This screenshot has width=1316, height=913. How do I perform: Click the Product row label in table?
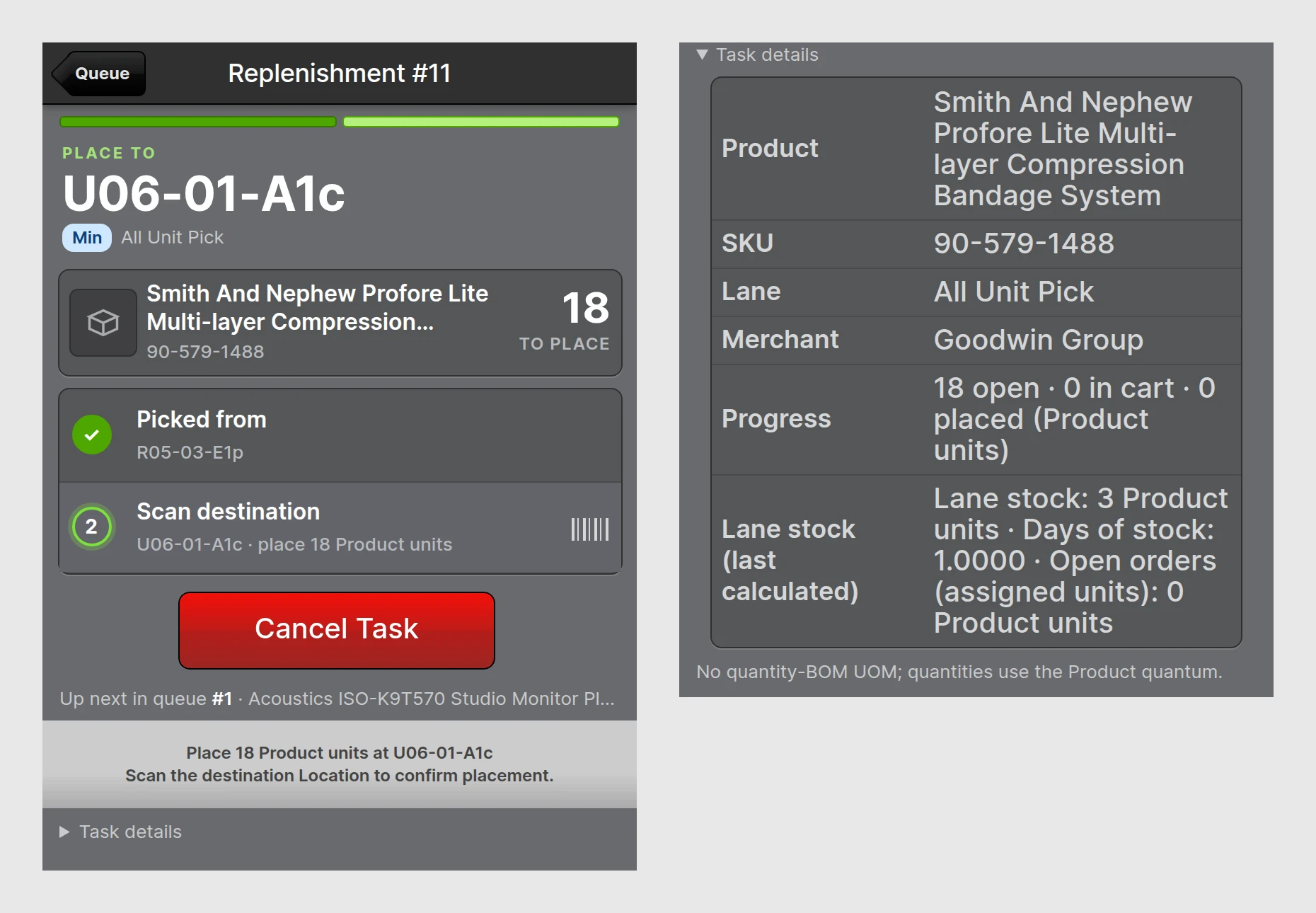(770, 149)
